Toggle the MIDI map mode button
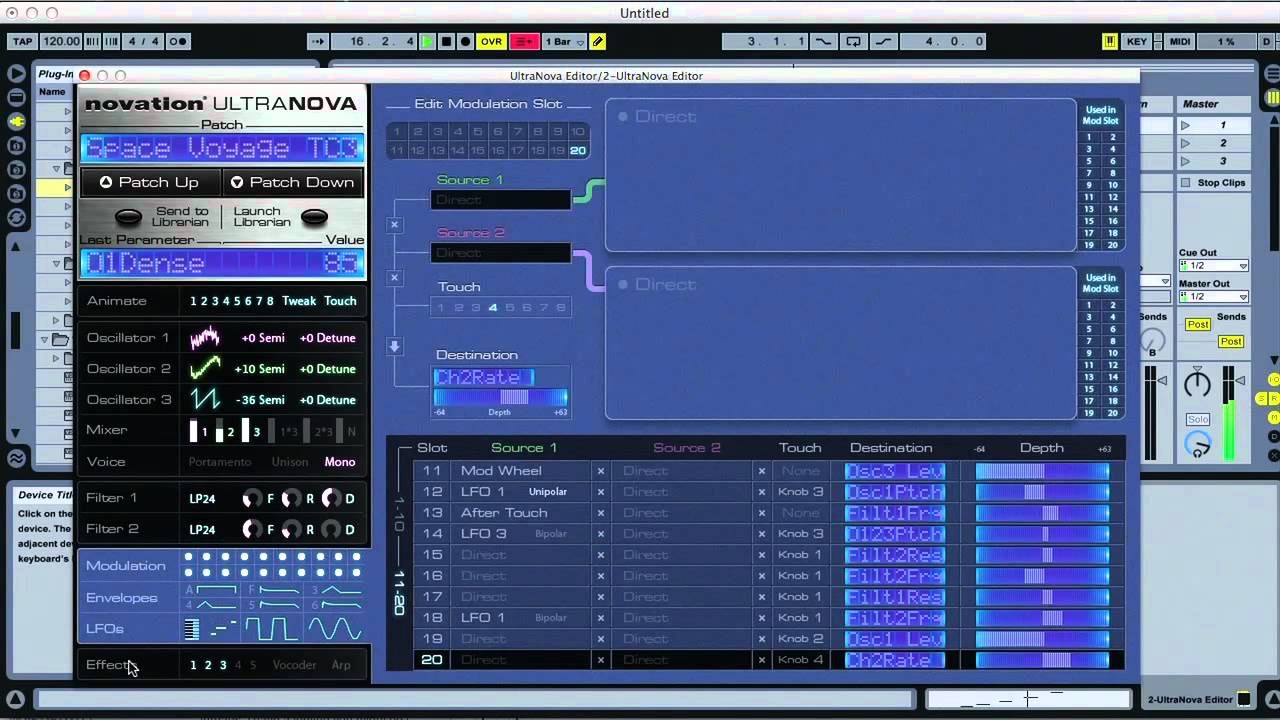This screenshot has width=1280, height=720. (1180, 41)
